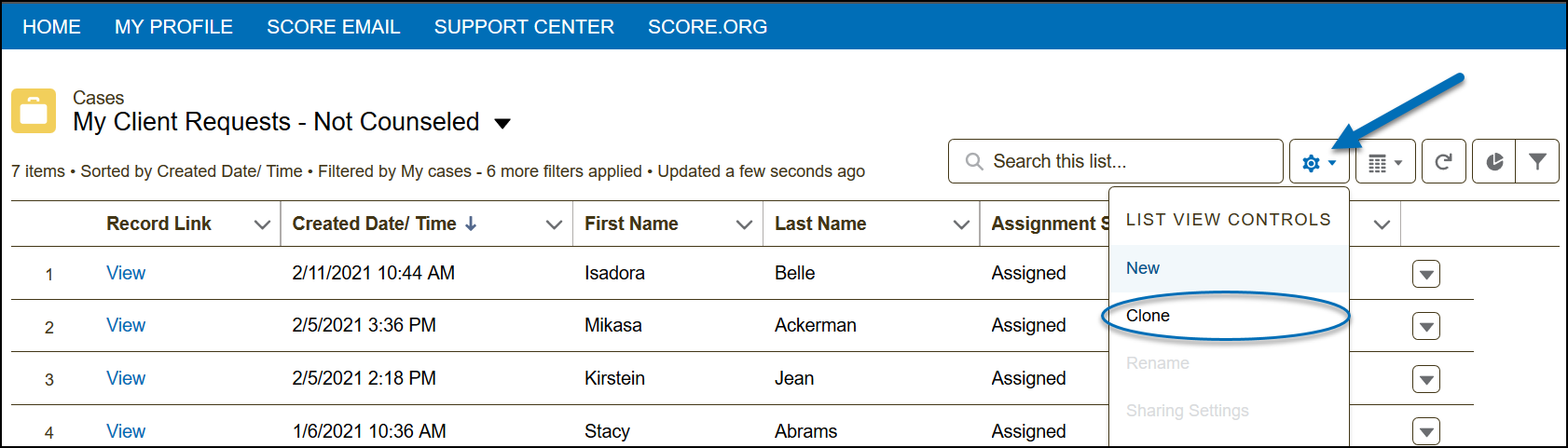Viewport: 1568px width, 448px height.
Task: Click the Search this list field
Action: click(1115, 162)
